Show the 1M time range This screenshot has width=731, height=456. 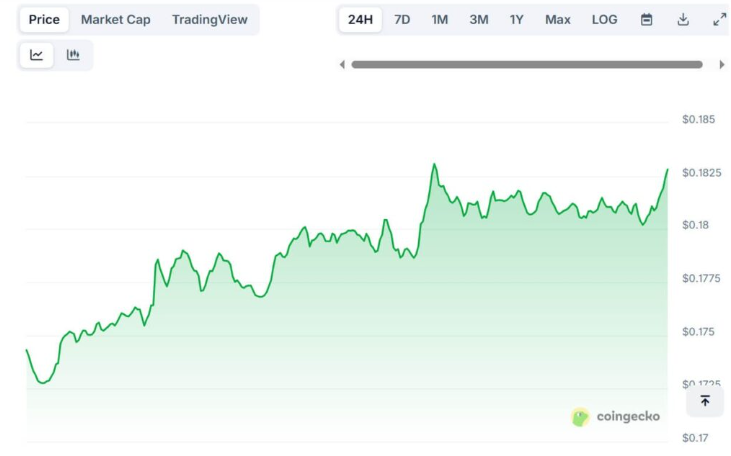(x=440, y=19)
